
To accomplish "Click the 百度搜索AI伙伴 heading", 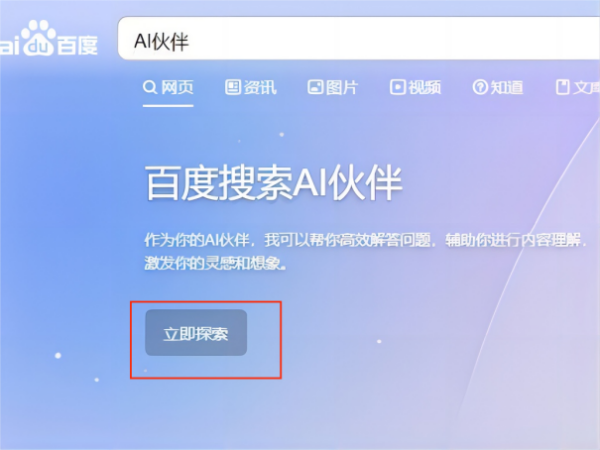I will coord(273,183).
